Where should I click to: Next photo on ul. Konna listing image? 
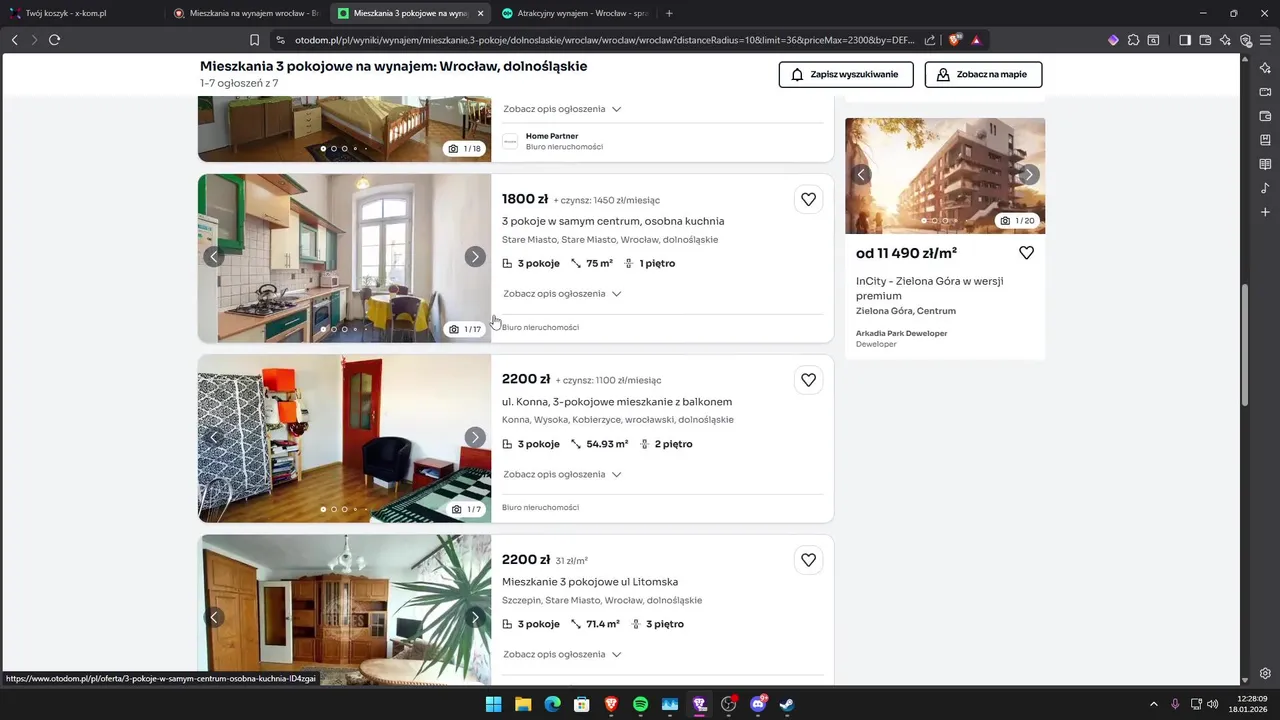click(x=475, y=437)
